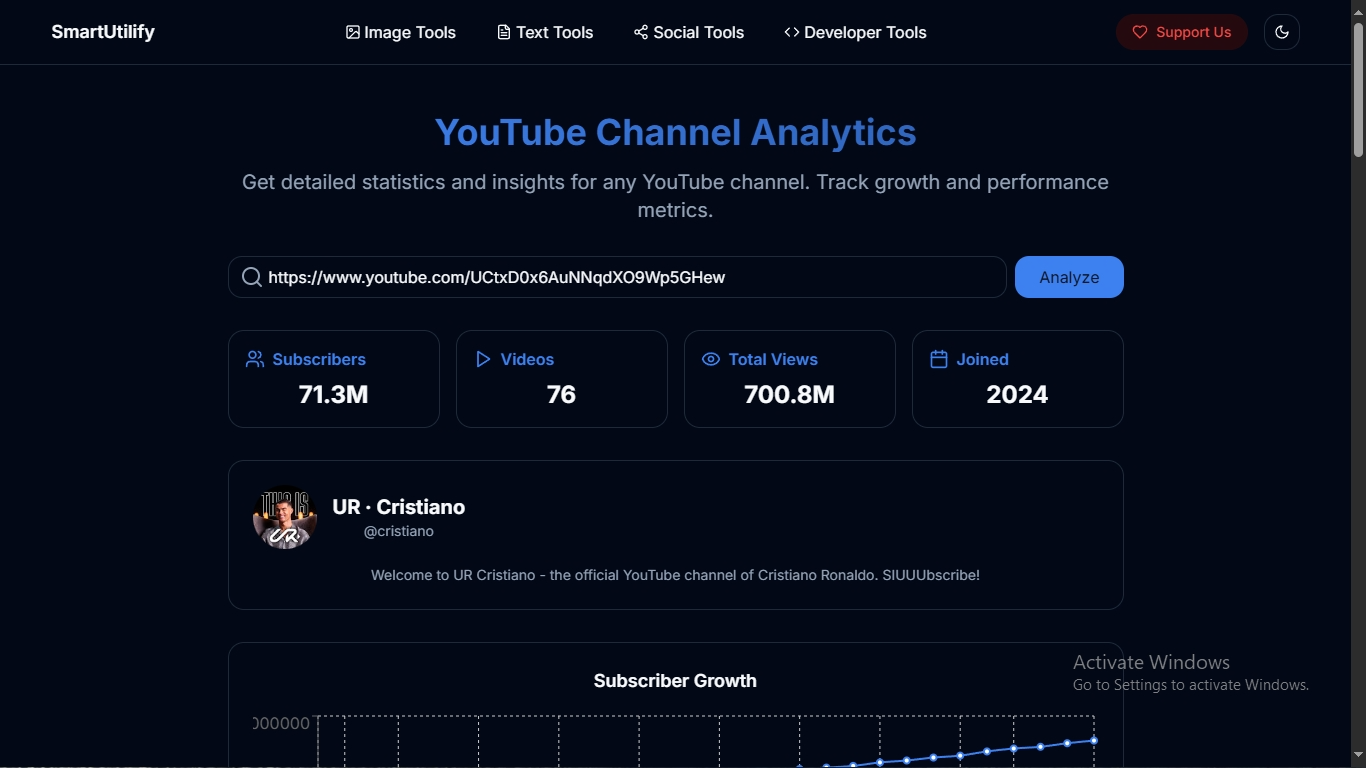Click the Subscribers label
The image size is (1366, 768).
click(319, 359)
